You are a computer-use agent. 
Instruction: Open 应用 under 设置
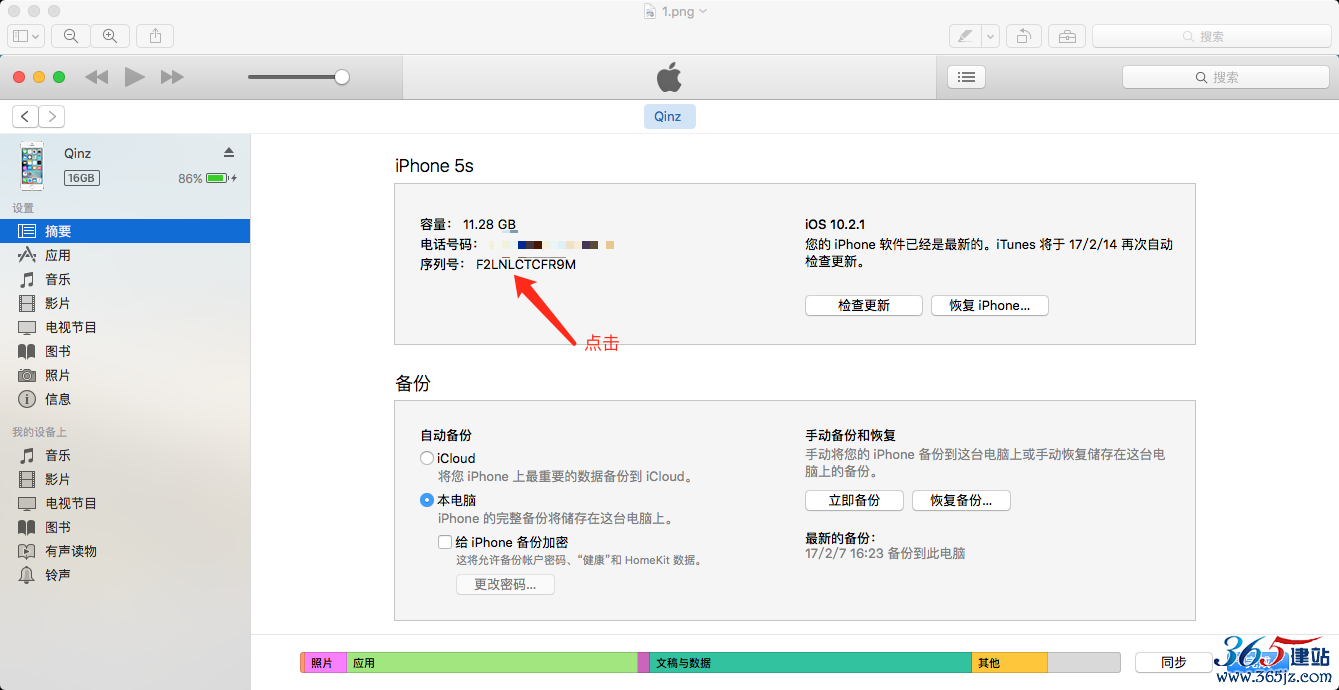point(125,255)
